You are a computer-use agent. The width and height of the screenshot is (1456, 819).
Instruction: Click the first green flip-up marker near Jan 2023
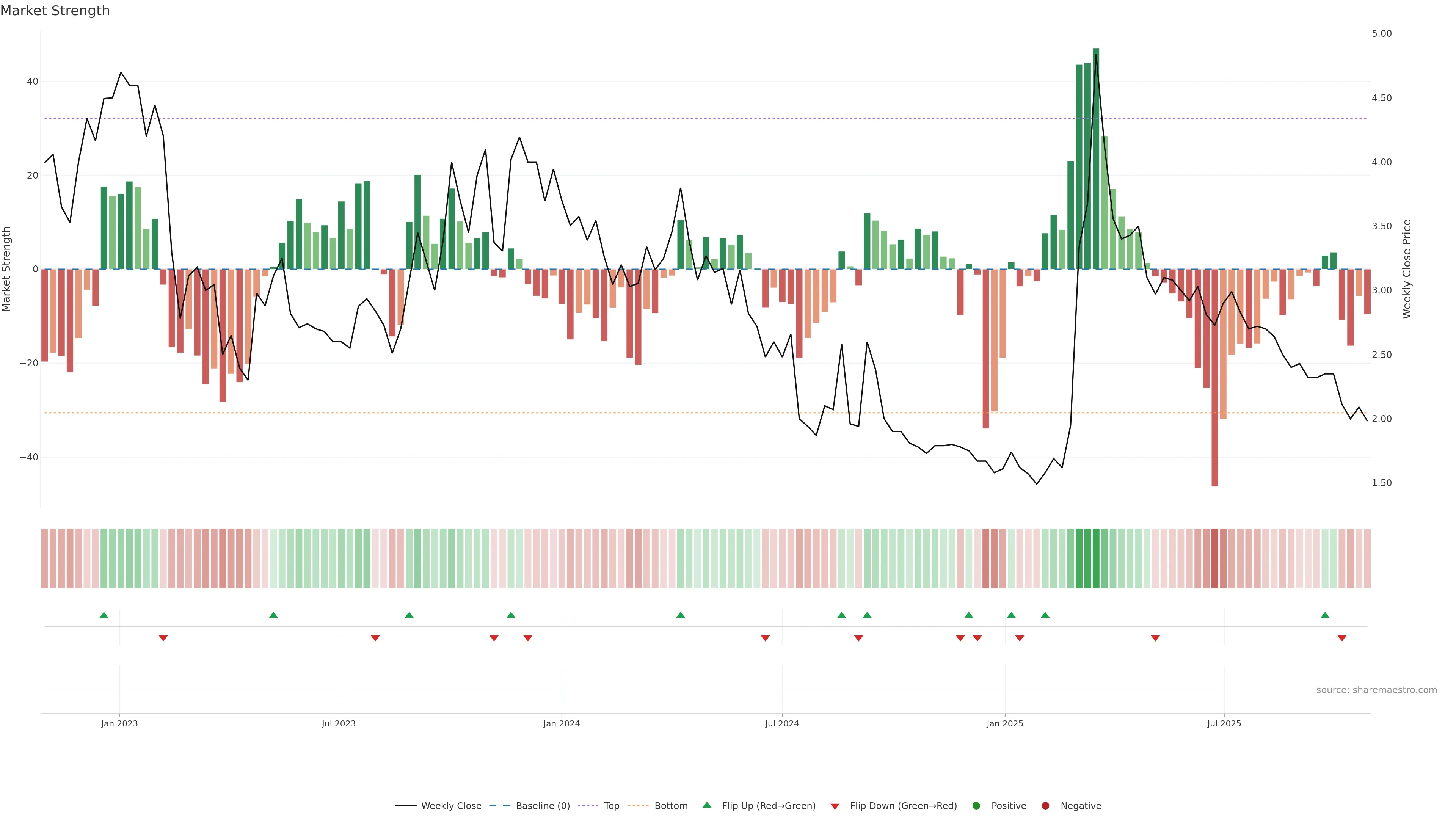pyautogui.click(x=104, y=615)
